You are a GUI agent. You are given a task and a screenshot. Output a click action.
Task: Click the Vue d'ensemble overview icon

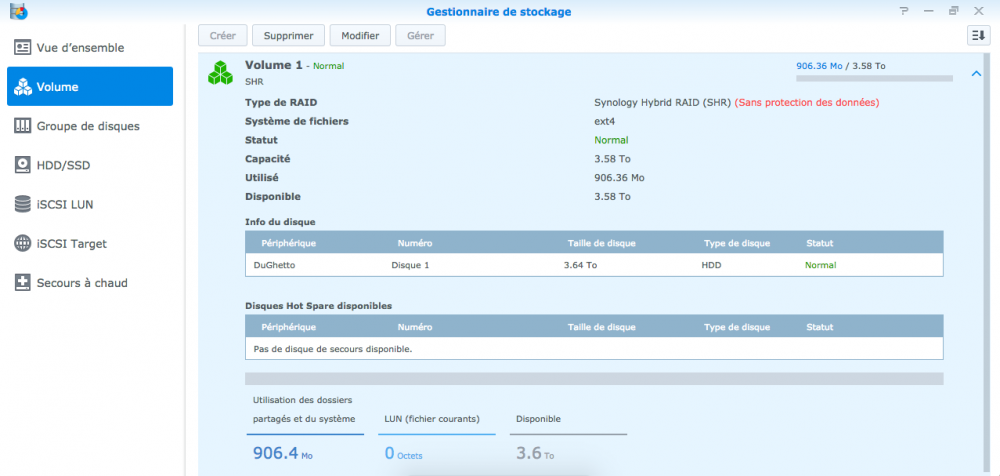pos(23,48)
